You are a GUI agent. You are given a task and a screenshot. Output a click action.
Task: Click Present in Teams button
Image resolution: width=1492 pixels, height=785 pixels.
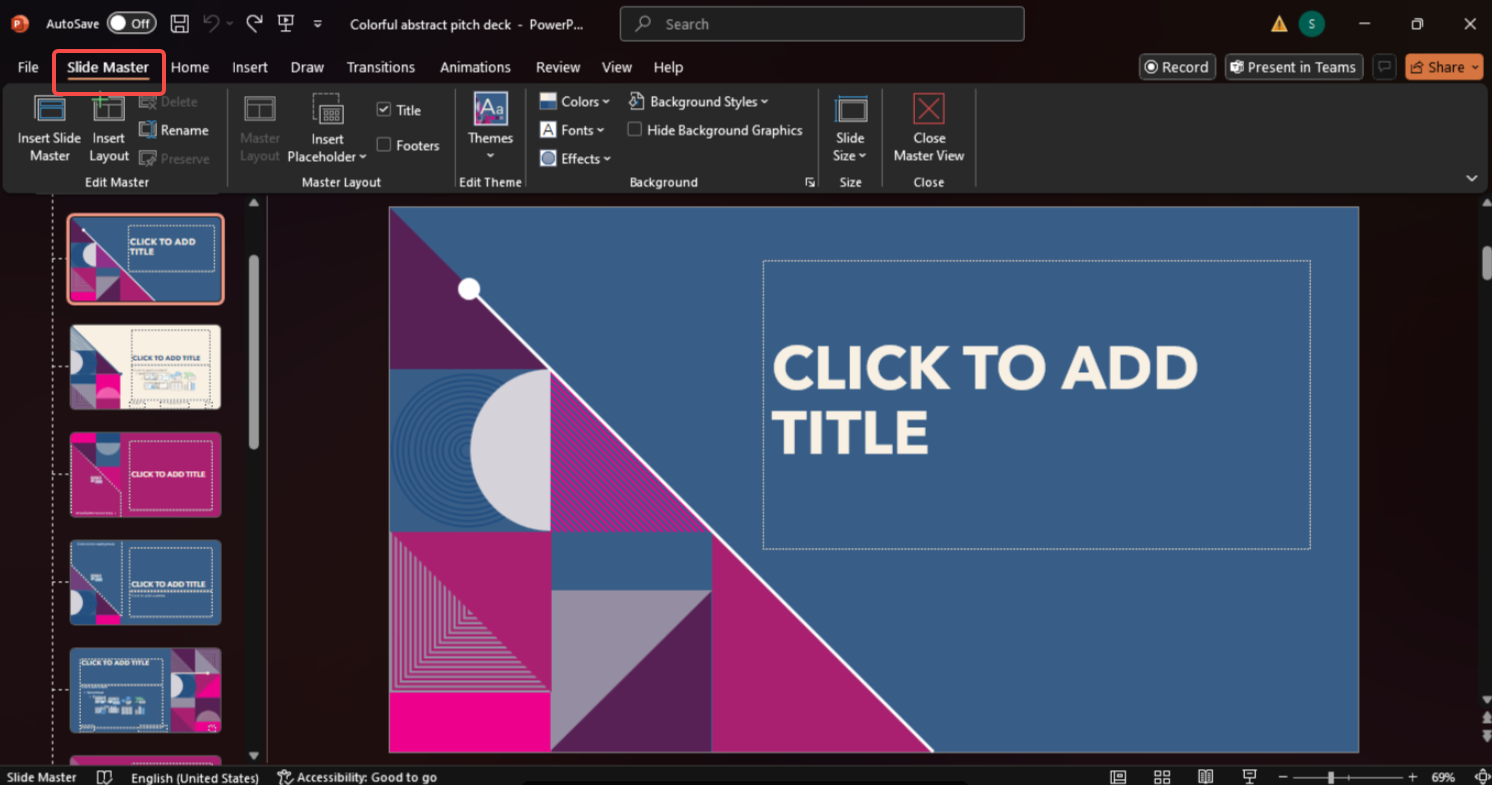click(1294, 67)
